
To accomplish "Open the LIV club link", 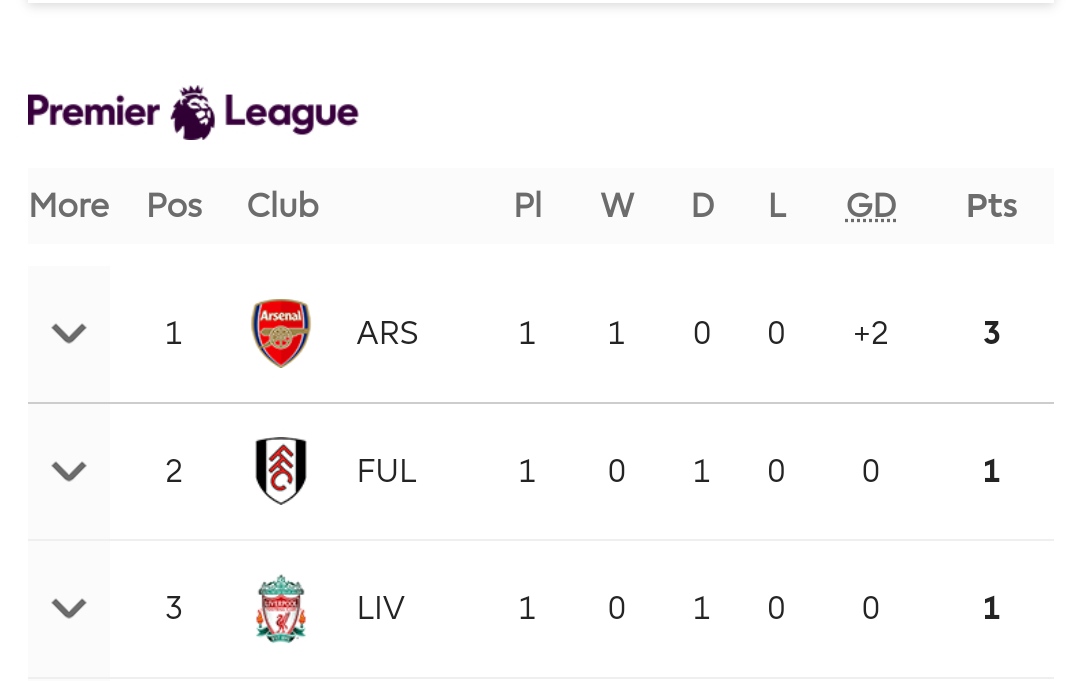I will tap(381, 608).
